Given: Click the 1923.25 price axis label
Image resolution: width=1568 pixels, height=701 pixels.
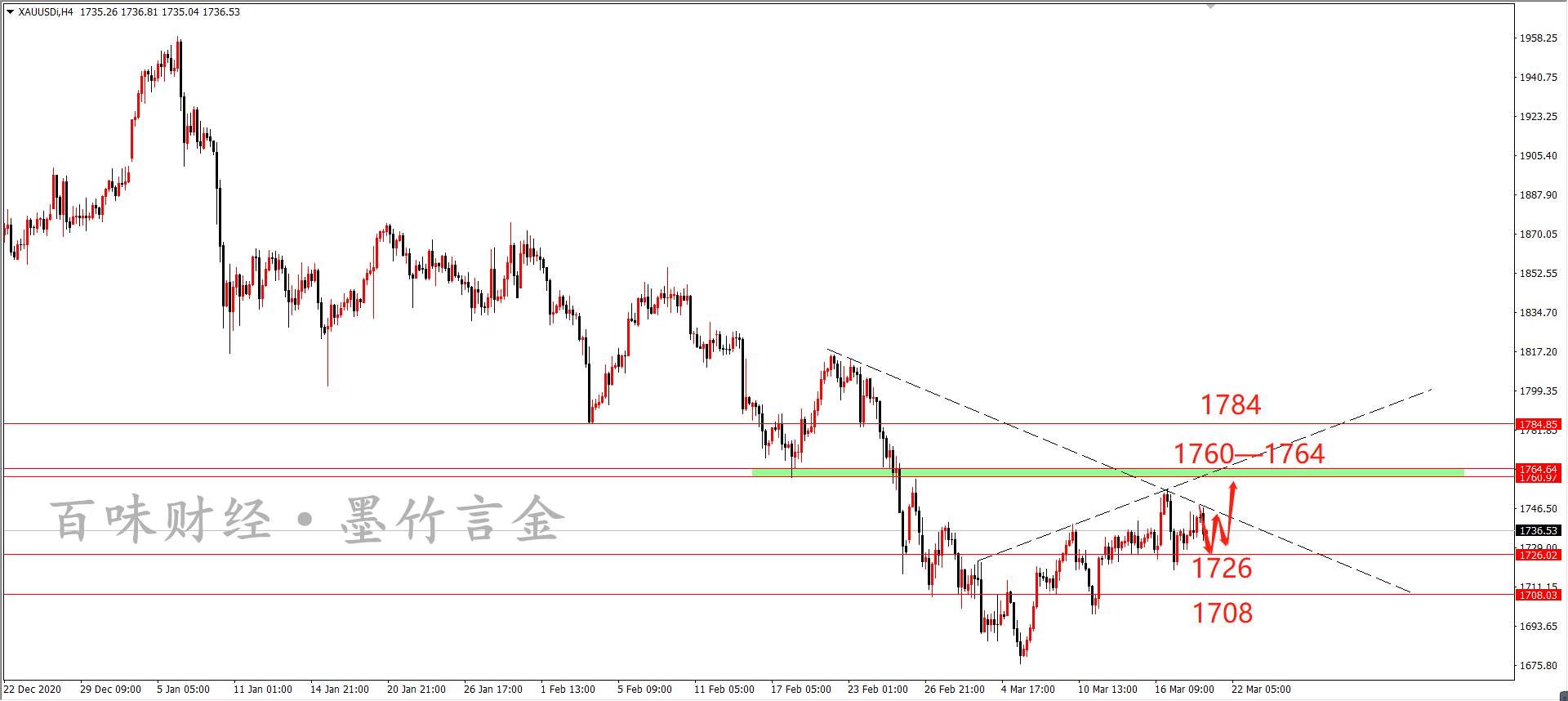Looking at the screenshot, I should (x=1538, y=117).
